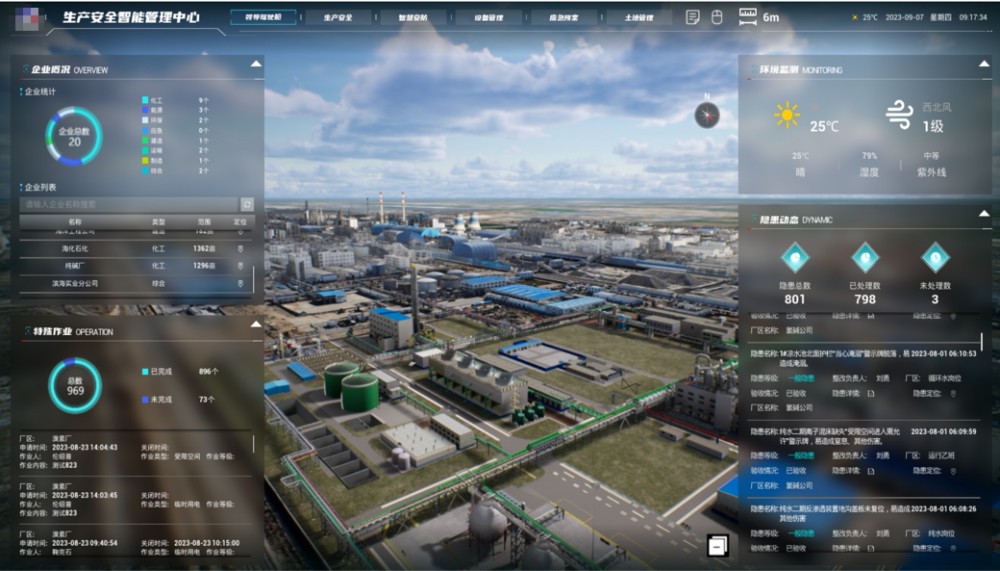Click the 隐患总数 diamond icon
Screen dimensions: 1000x571
tap(795, 258)
